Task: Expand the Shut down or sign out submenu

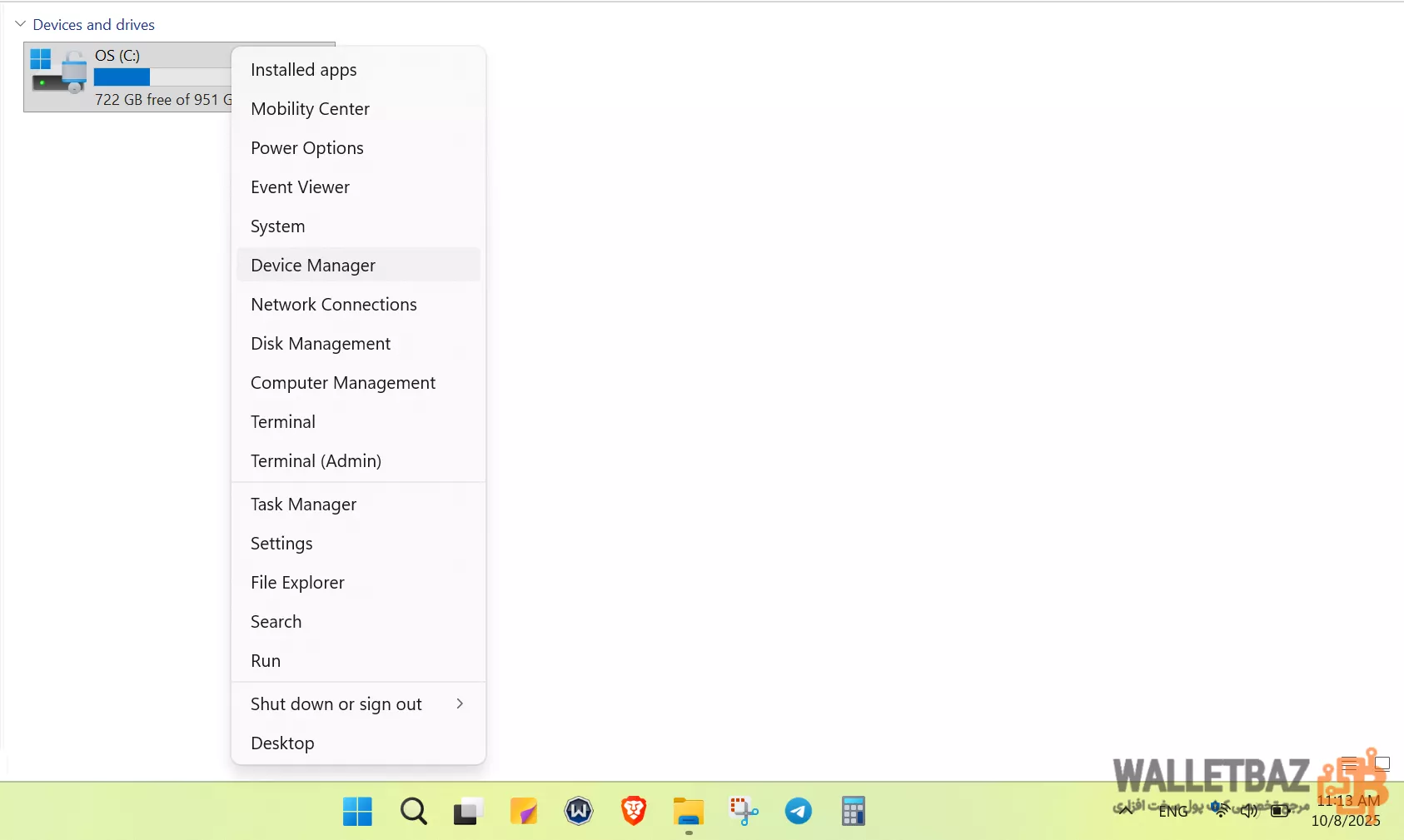Action: (x=358, y=704)
